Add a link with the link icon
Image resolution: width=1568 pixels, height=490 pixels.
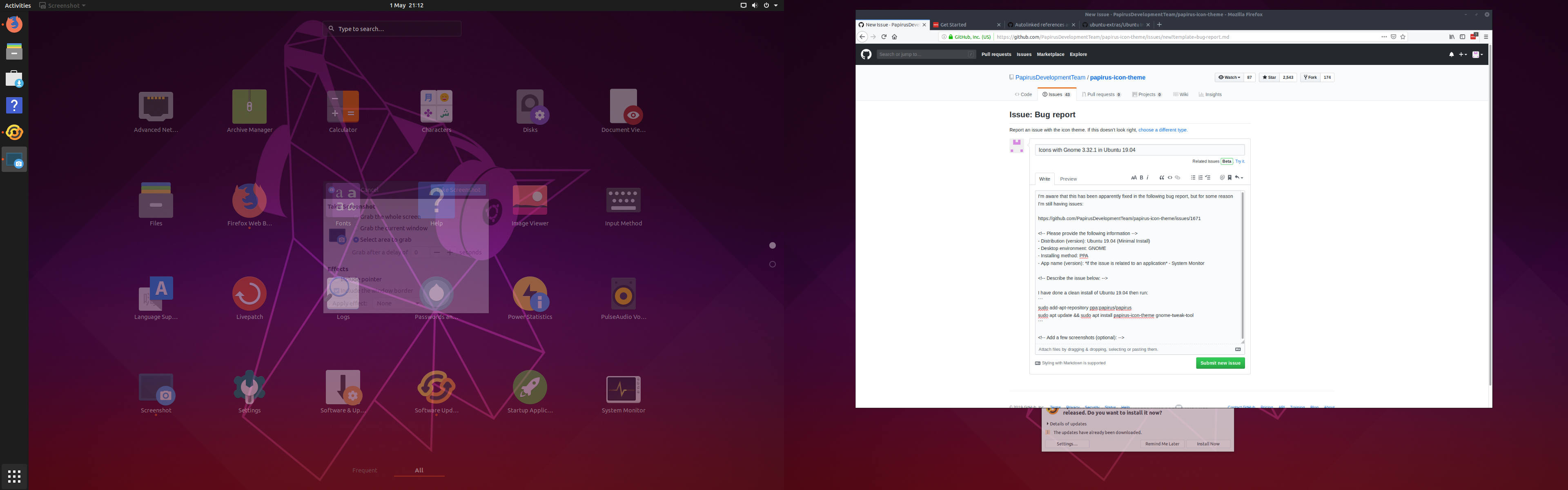(1178, 177)
